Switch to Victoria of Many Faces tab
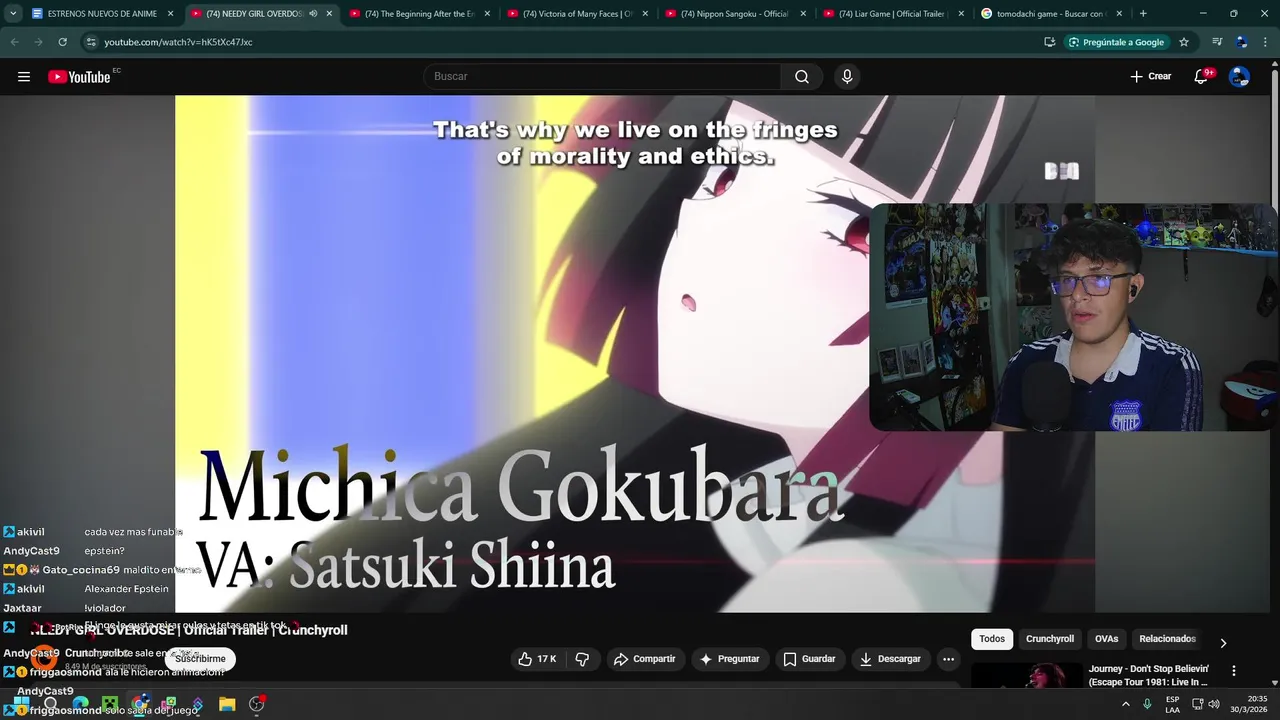1280x720 pixels. point(577,14)
